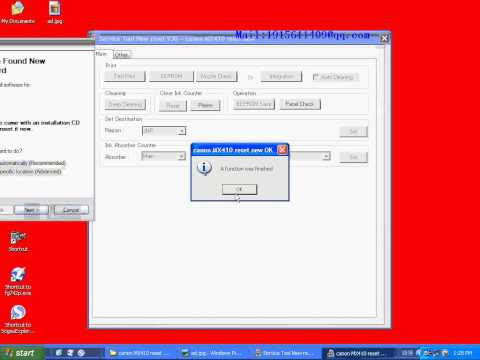The image size is (480, 360).
Task: Click Cancel in Found New Hardware wizard
Action: [x=71, y=210]
